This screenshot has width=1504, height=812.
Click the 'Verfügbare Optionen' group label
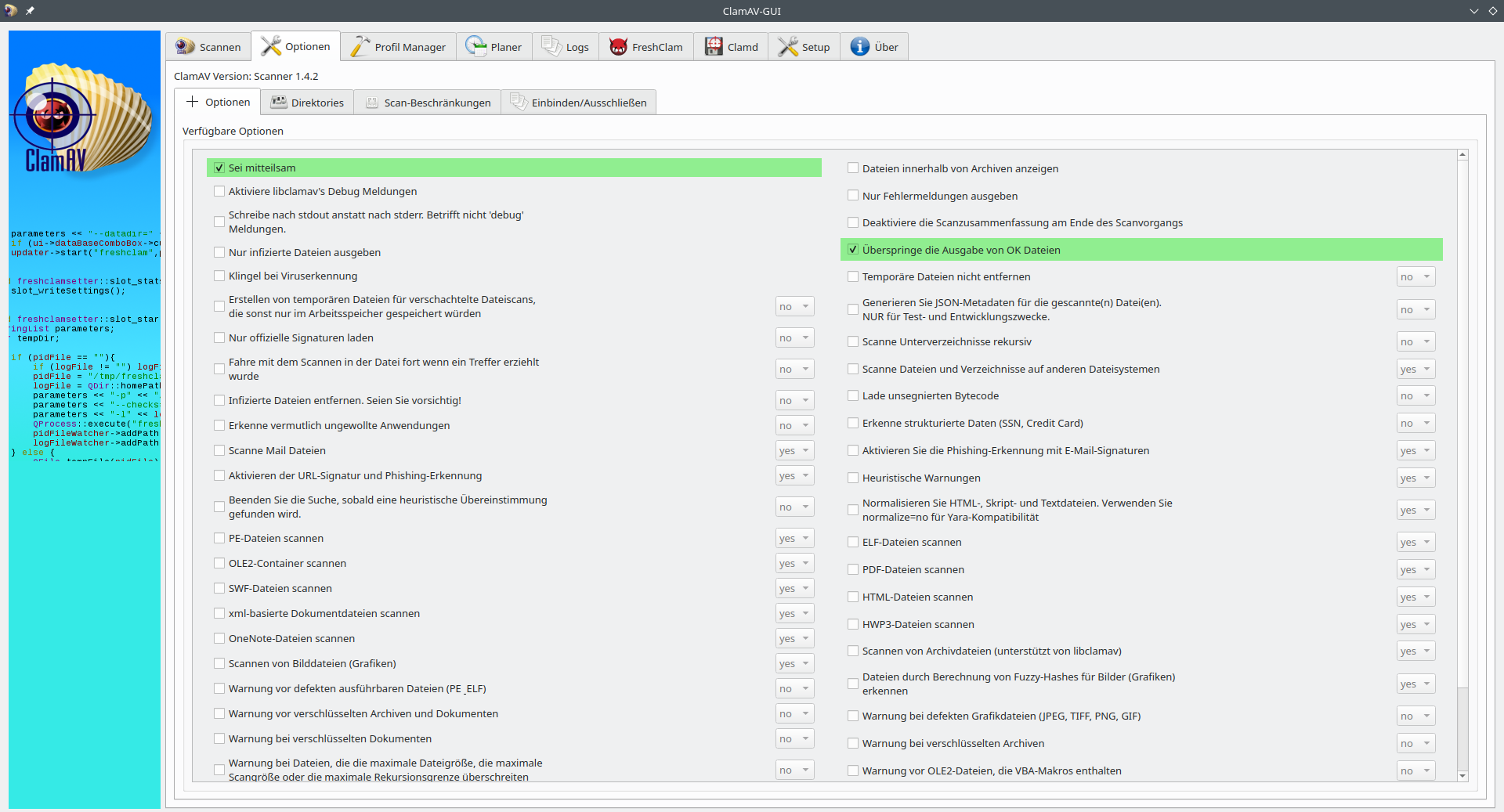click(x=233, y=131)
